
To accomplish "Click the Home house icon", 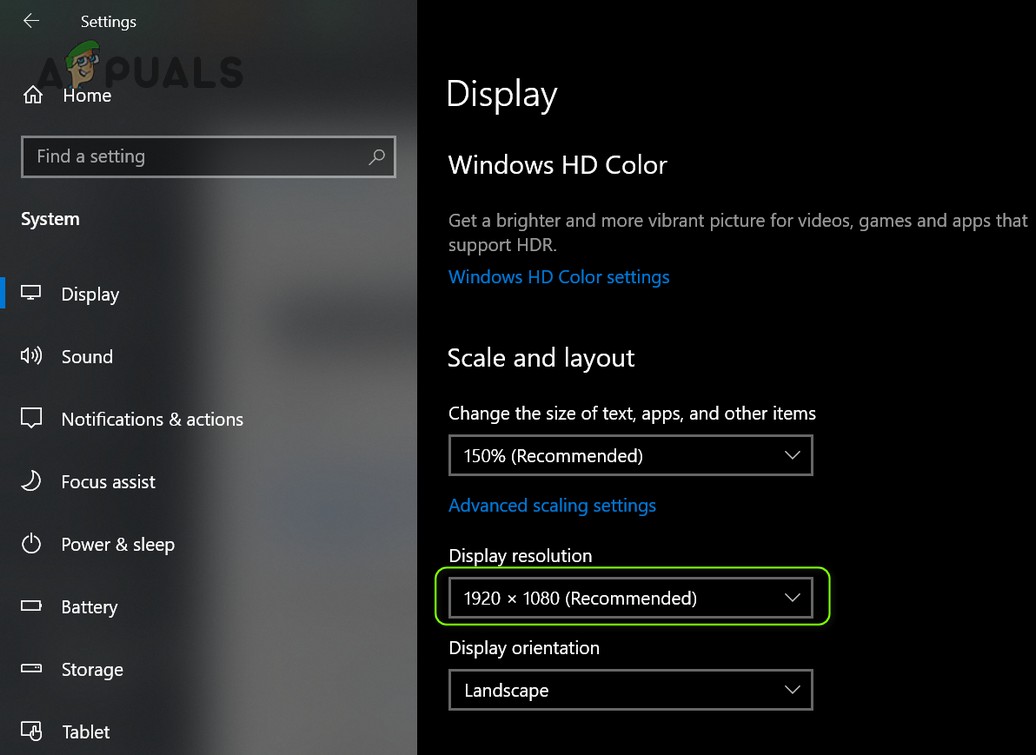I will tap(33, 95).
